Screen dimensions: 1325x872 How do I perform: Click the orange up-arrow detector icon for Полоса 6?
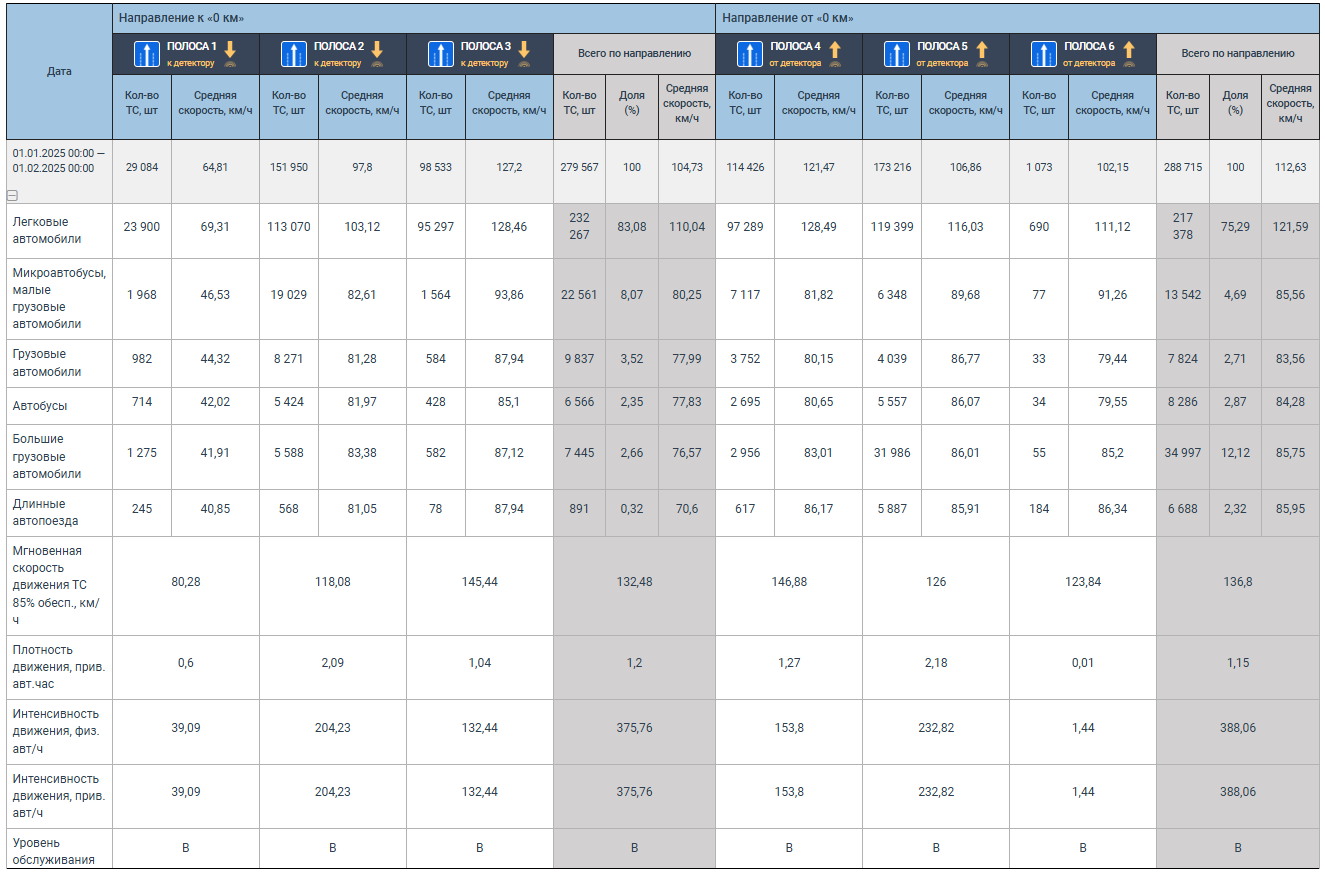1129,54
